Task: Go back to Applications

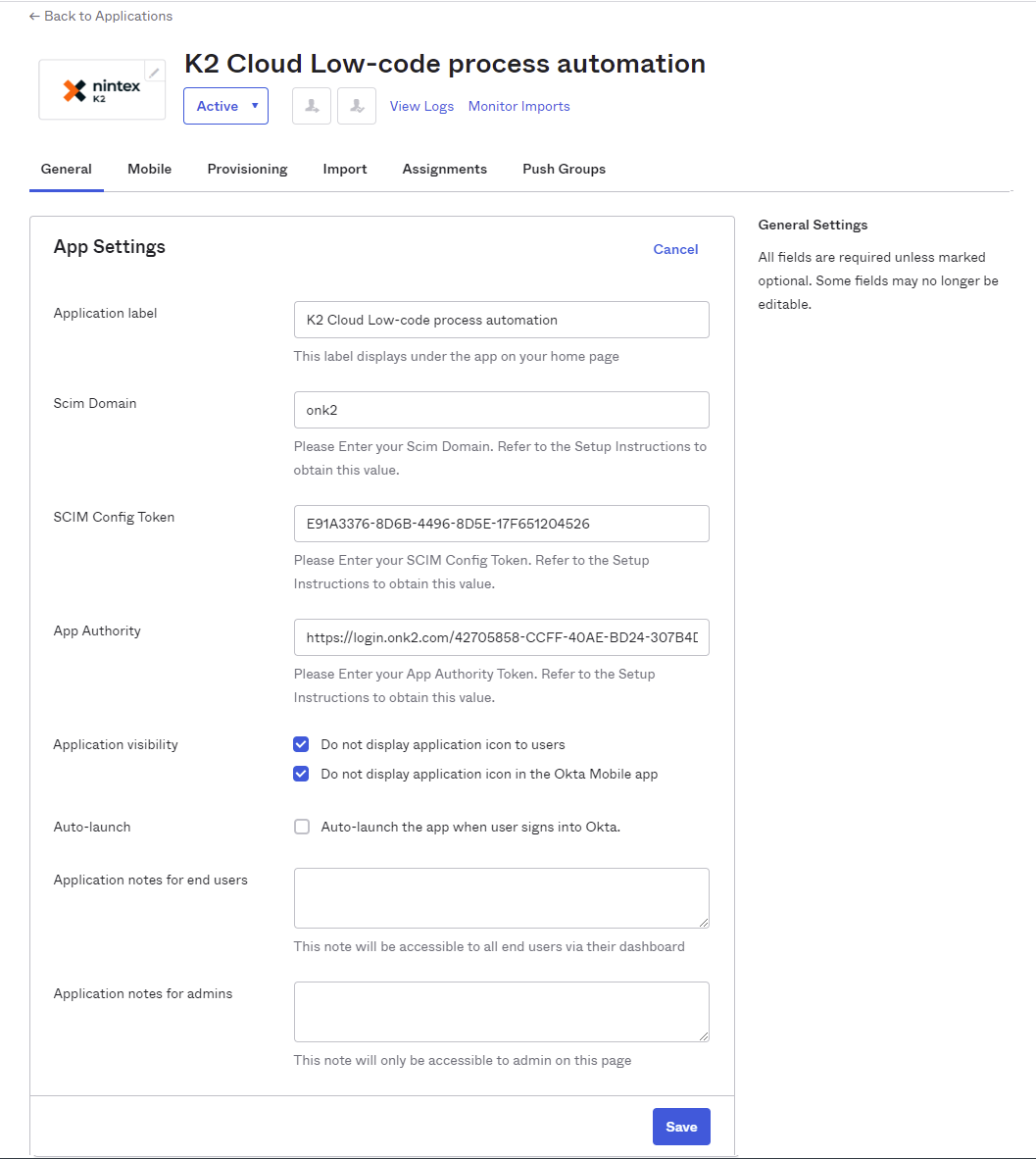Action: point(101,16)
